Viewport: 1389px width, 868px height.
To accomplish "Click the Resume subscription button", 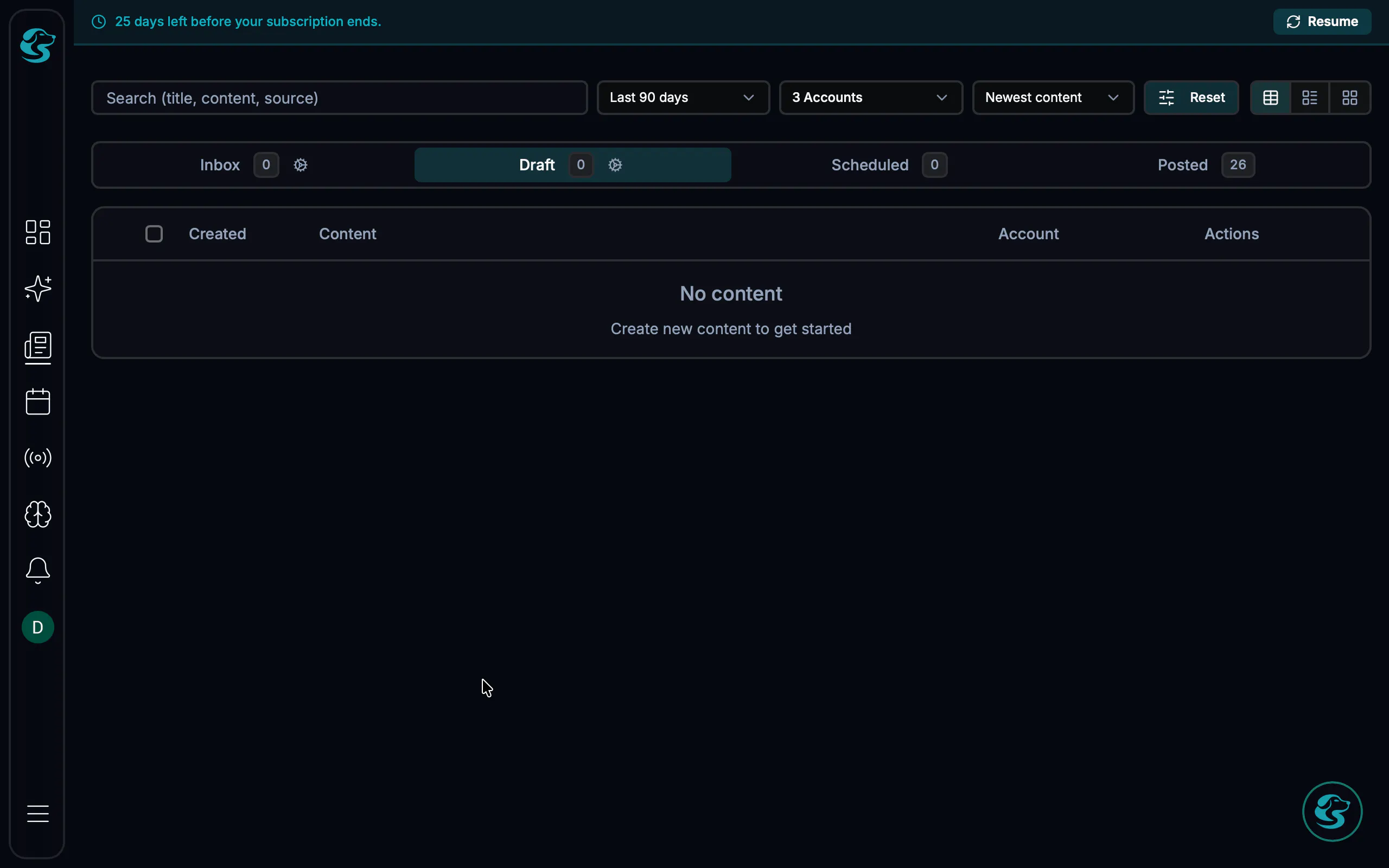I will (1322, 21).
